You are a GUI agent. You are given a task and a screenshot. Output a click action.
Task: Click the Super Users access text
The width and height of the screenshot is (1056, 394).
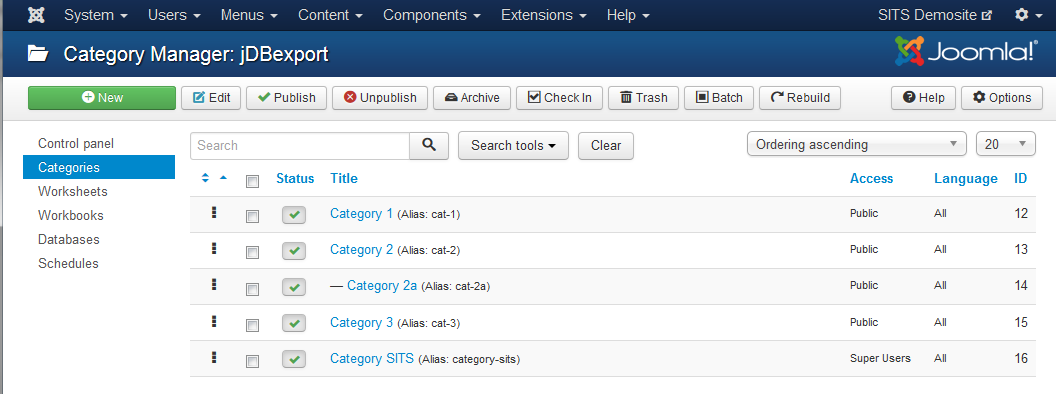click(x=880, y=358)
